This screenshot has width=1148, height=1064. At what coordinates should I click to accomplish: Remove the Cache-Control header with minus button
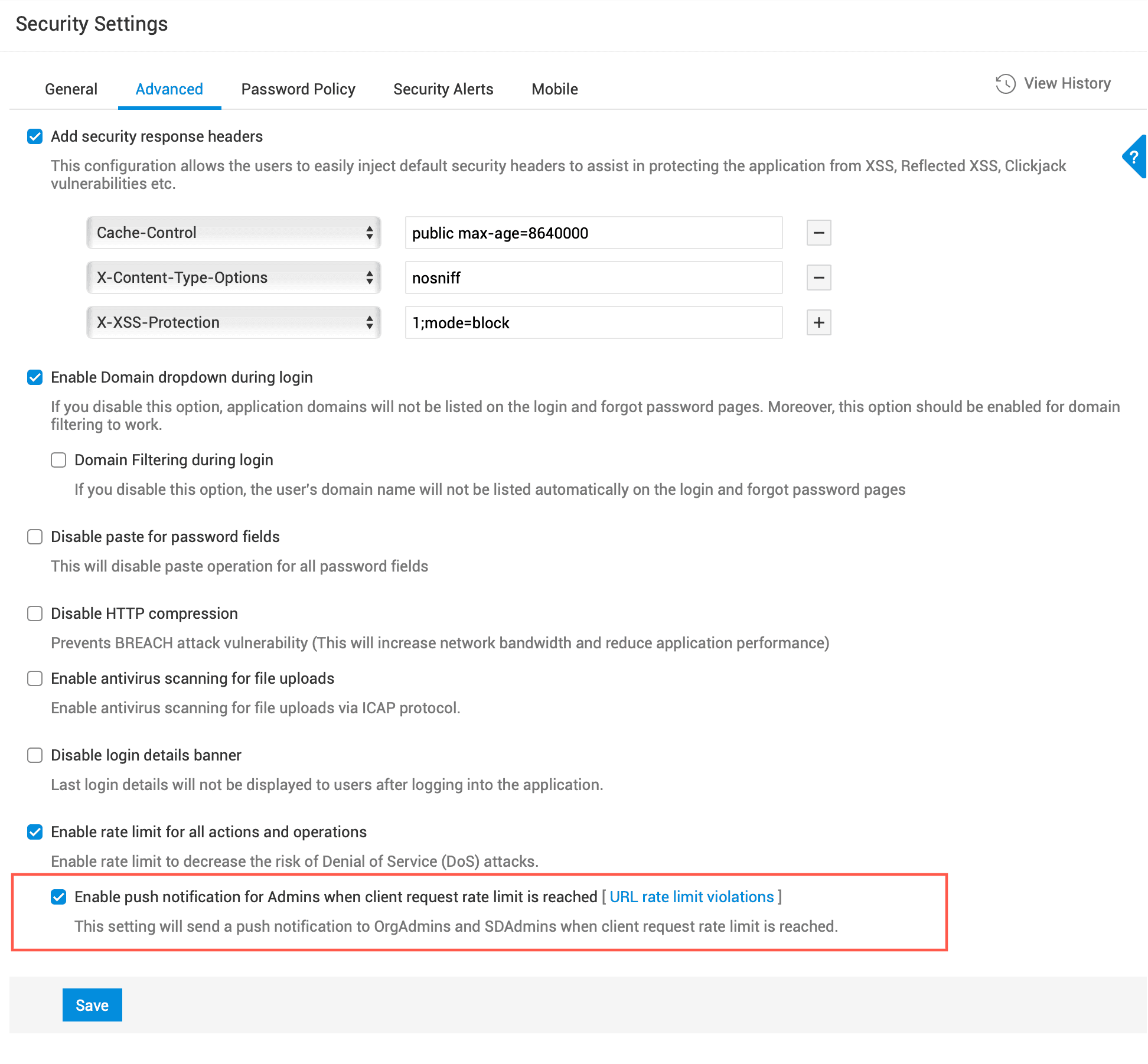(818, 233)
